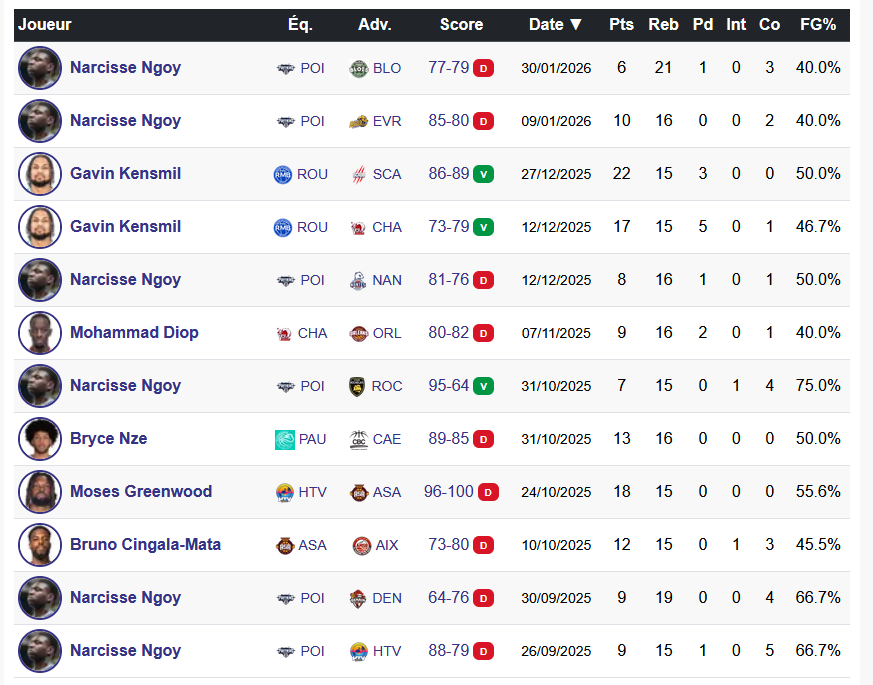
Task: Click Moses Greenwood's avatar photo
Action: (40, 492)
